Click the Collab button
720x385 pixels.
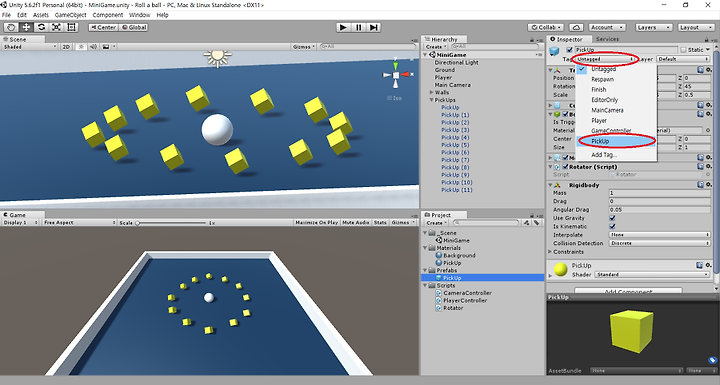[x=546, y=27]
